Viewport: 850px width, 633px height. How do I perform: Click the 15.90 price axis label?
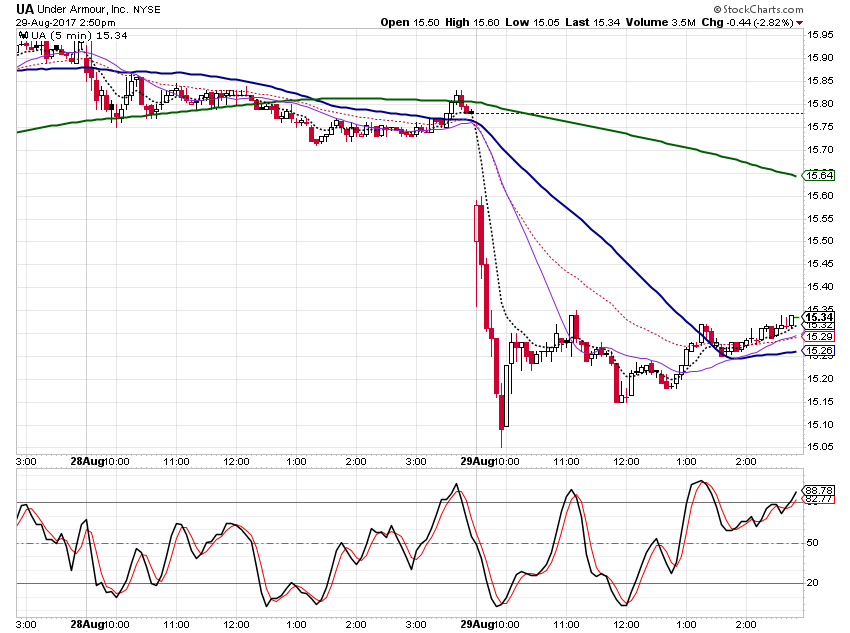point(820,57)
